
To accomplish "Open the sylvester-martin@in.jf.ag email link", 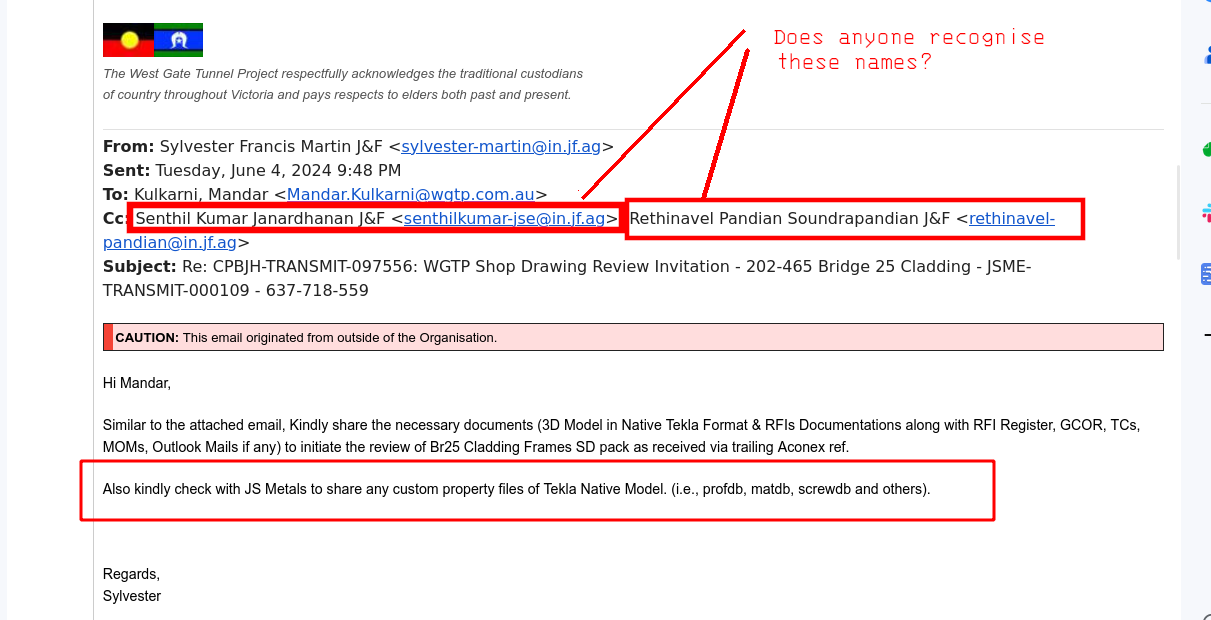I will [x=501, y=146].
